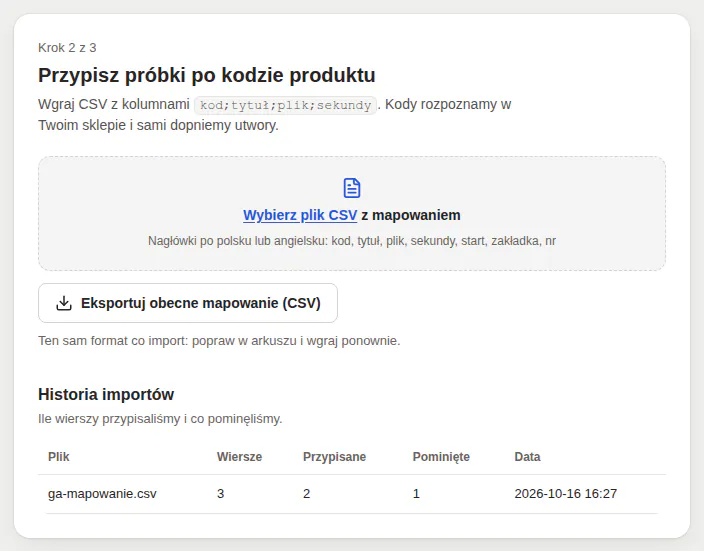Click the 'Data' column header
The width and height of the screenshot is (704, 551).
[x=527, y=457]
